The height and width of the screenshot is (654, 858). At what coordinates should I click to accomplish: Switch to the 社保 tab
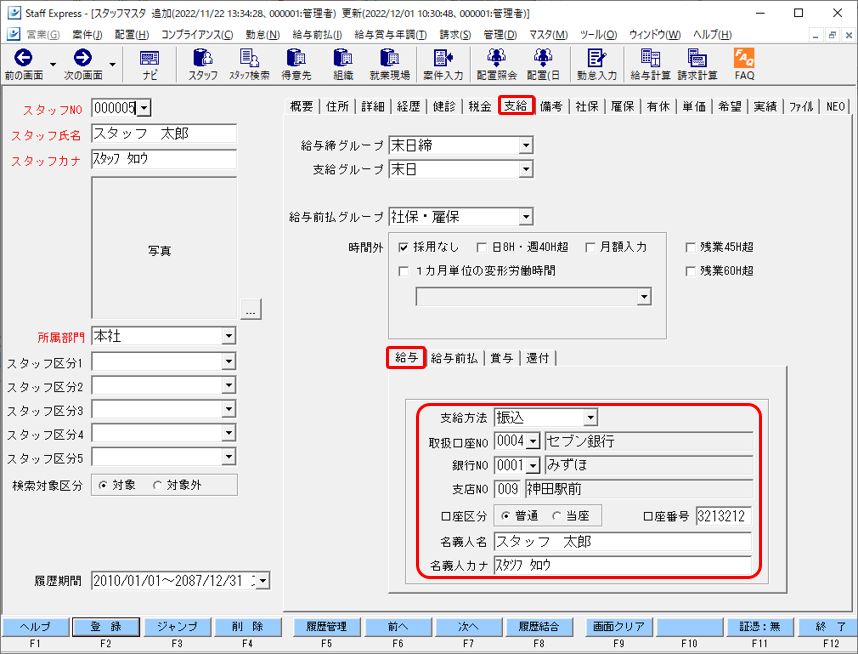(x=587, y=106)
